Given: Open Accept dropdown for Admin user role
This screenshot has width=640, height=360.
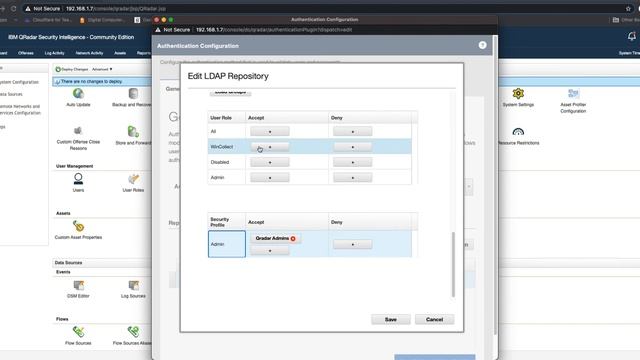Looking at the screenshot, I should (x=270, y=178).
